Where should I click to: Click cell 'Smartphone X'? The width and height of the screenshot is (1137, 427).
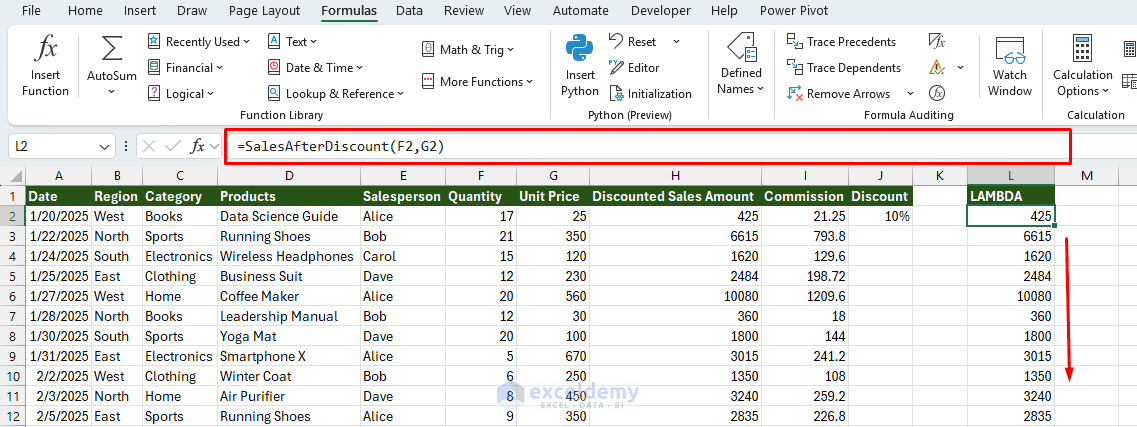289,356
